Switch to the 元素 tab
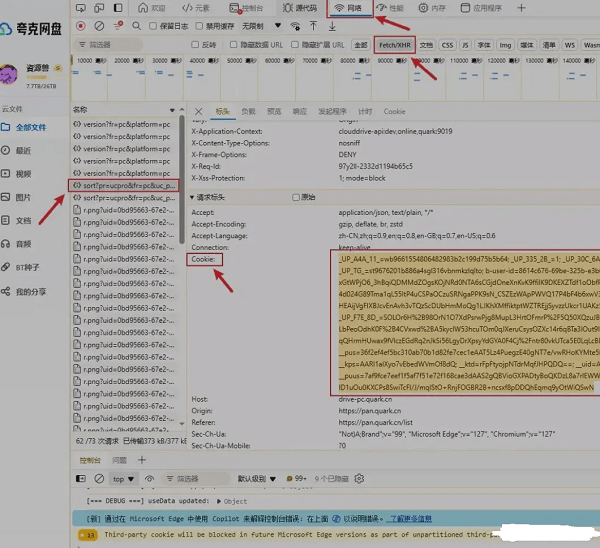Viewport: 600px width, 548px height. tap(196, 8)
